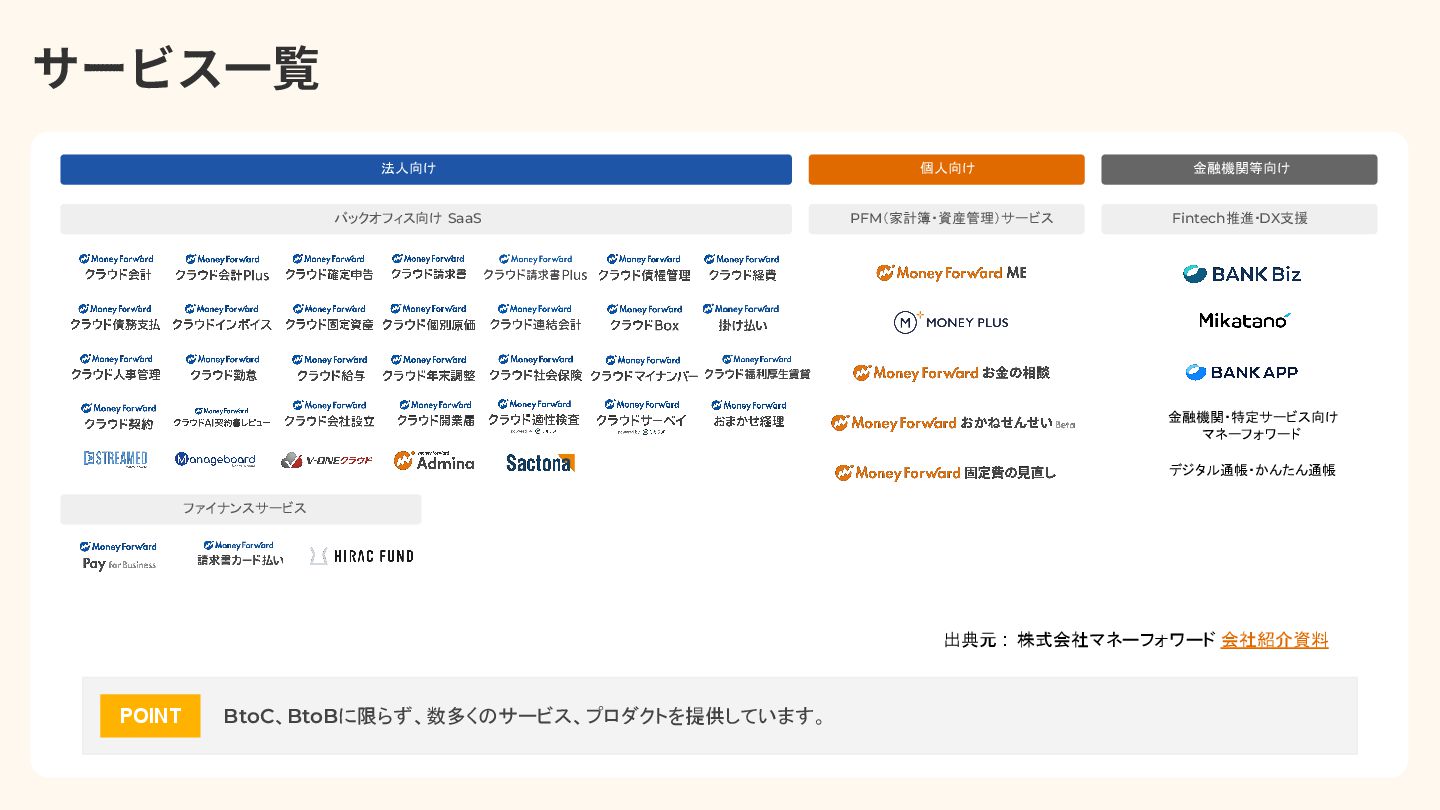1440x810 pixels.
Task: Open the クラウド人事管理 logo
Action: point(115,367)
